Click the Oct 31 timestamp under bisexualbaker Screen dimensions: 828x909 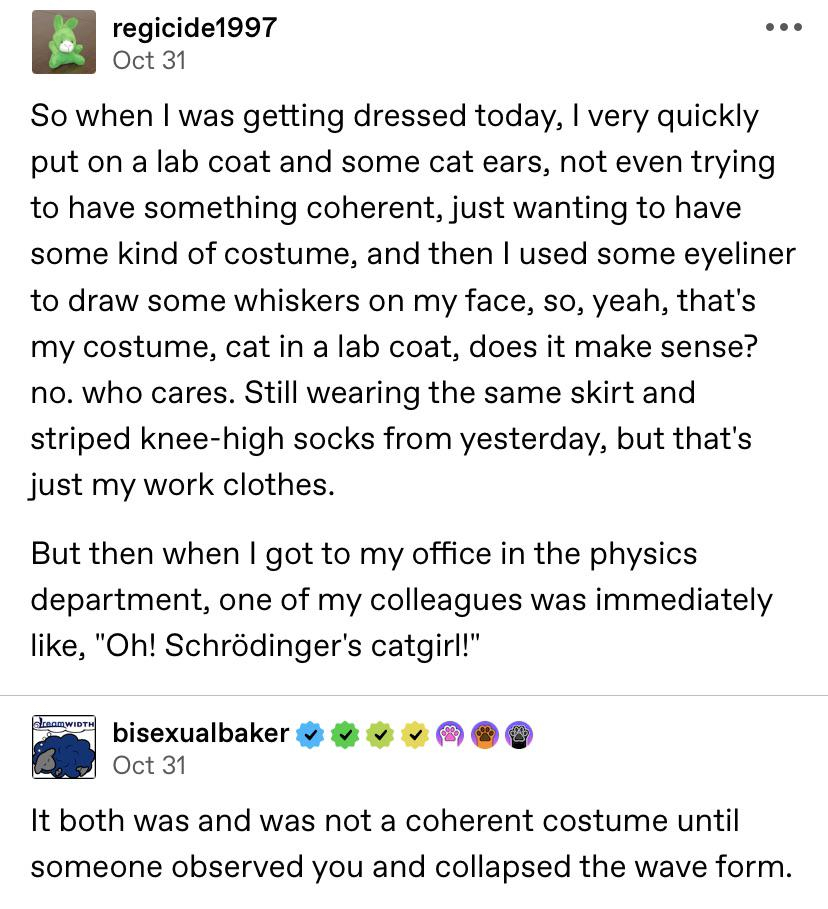[x=149, y=765]
